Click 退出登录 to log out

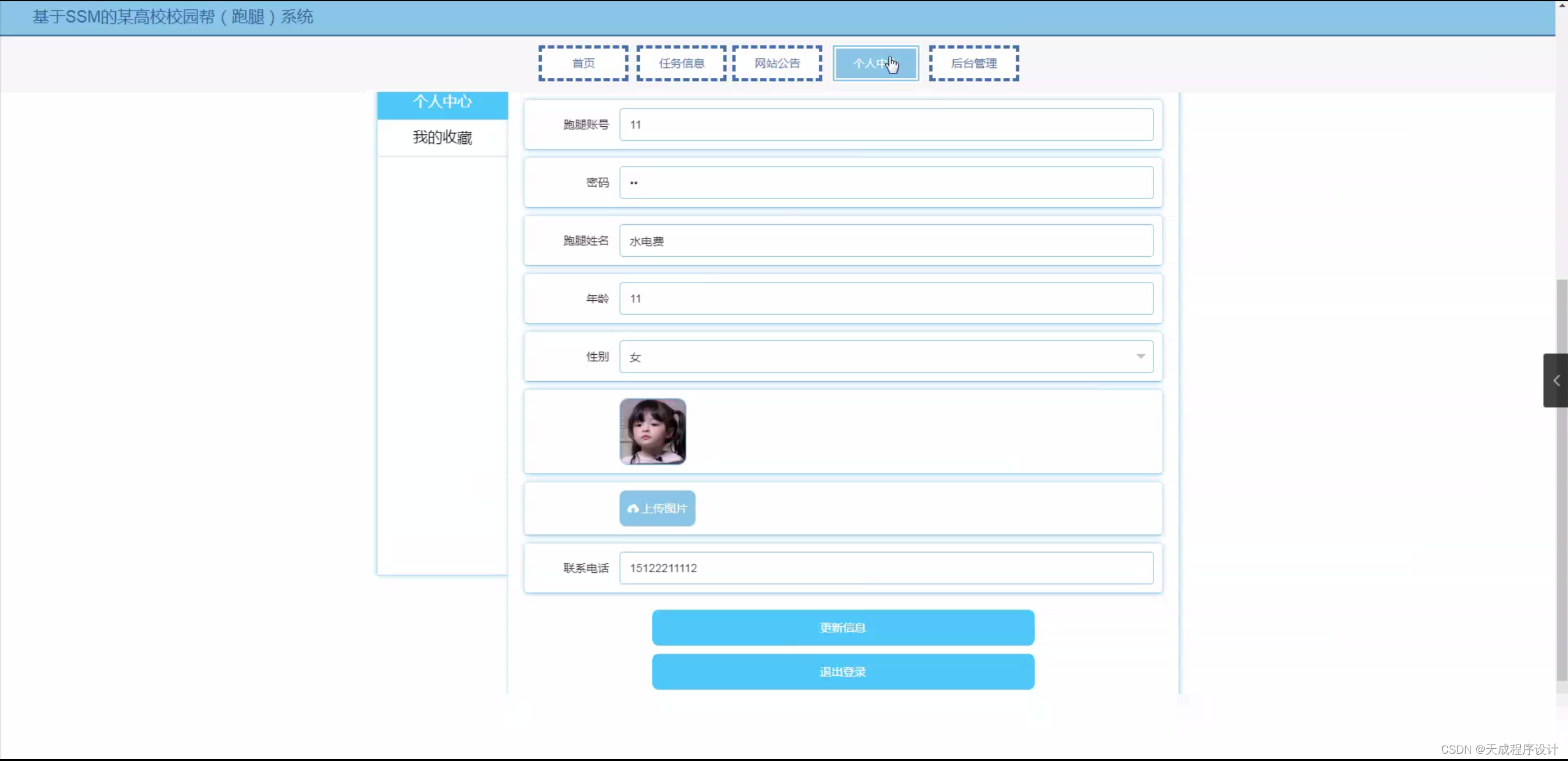(x=842, y=672)
